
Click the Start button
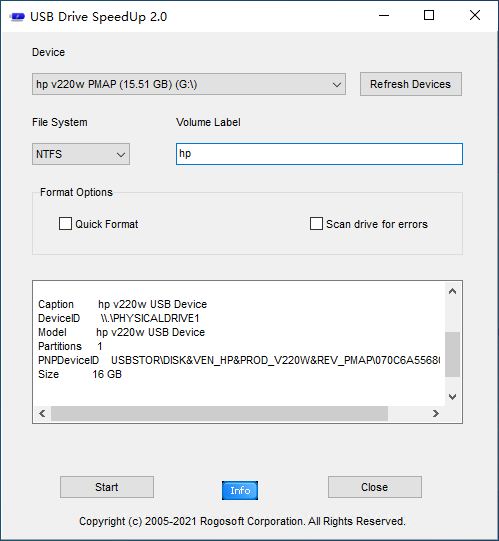(107, 487)
